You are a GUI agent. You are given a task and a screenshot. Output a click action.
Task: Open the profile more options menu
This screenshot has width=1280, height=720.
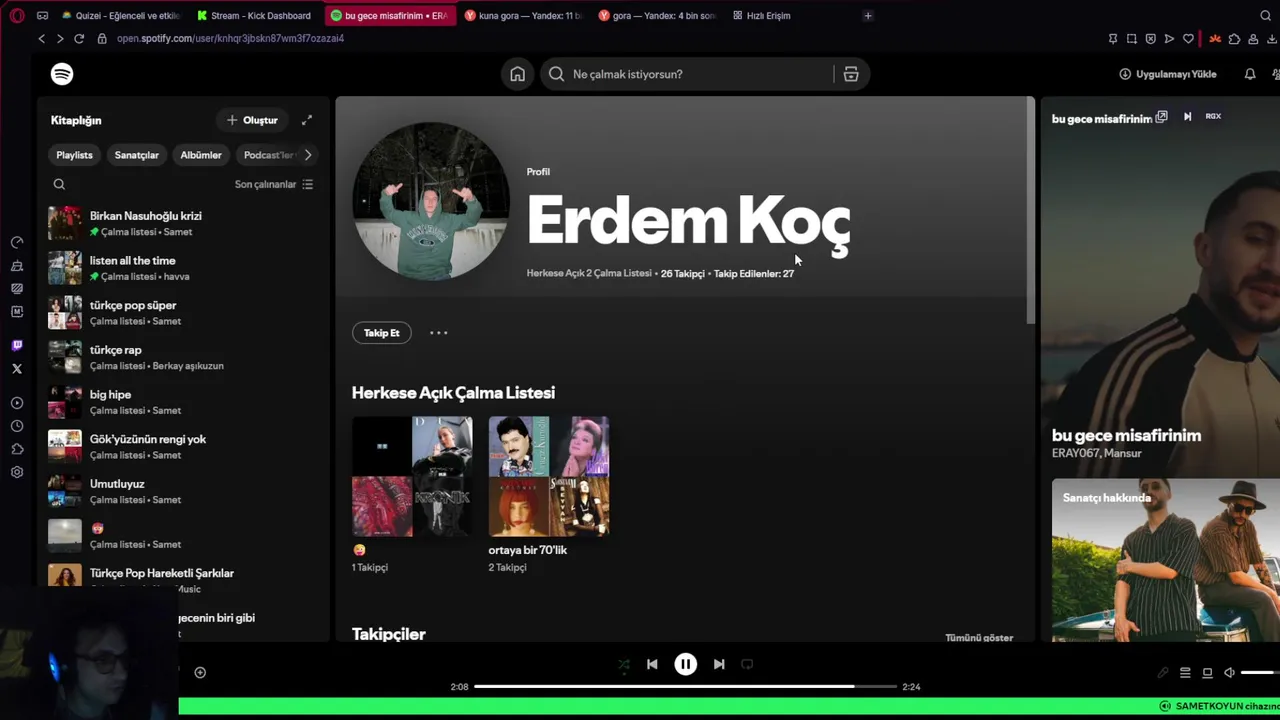coord(438,333)
